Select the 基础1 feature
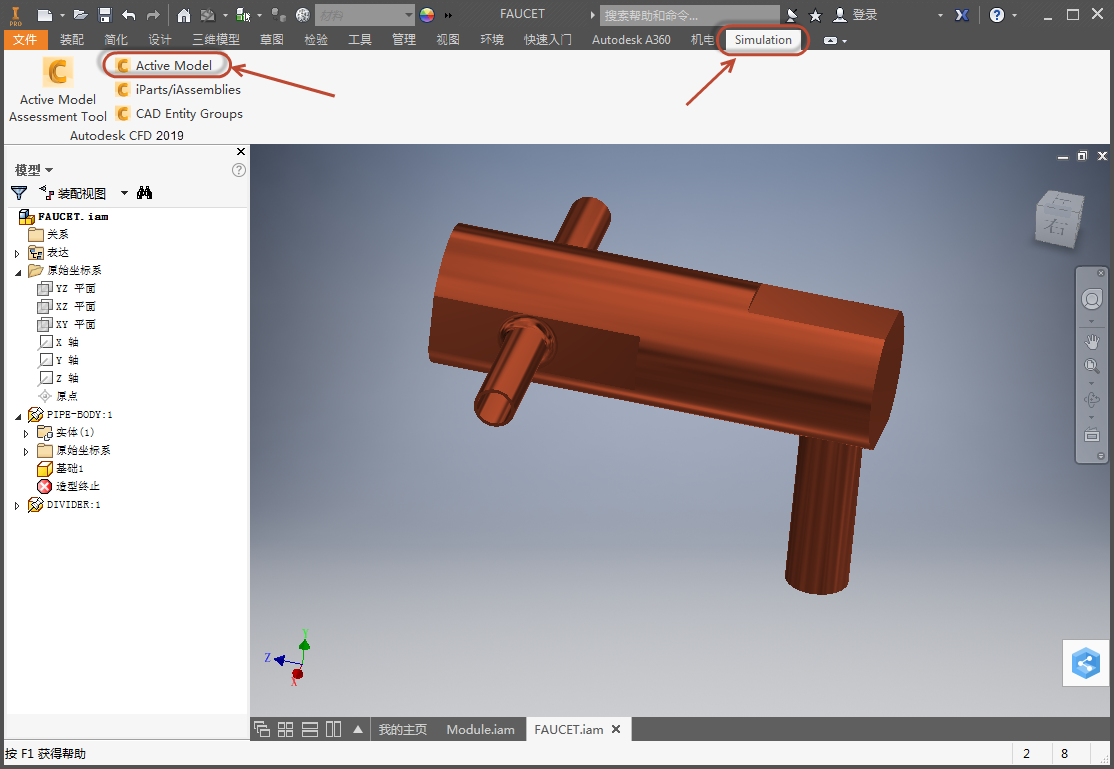 point(60,468)
